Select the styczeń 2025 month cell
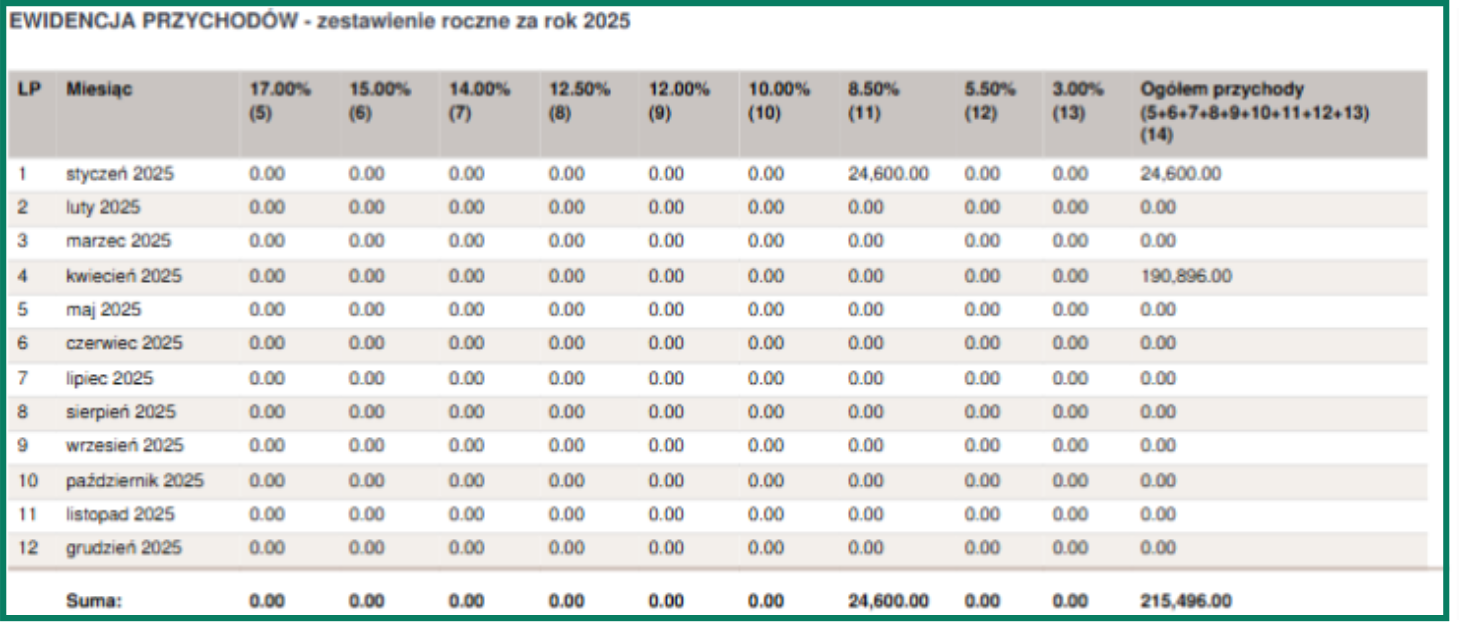 (x=120, y=174)
